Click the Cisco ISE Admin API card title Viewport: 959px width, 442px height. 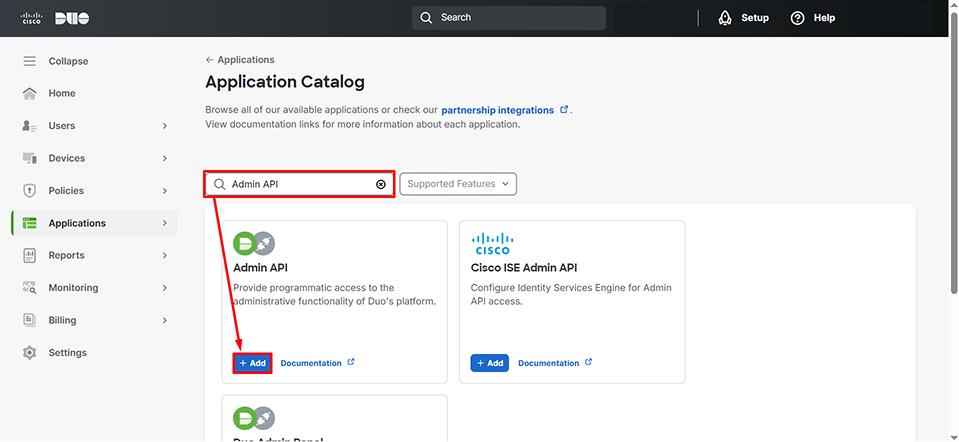[x=524, y=268]
